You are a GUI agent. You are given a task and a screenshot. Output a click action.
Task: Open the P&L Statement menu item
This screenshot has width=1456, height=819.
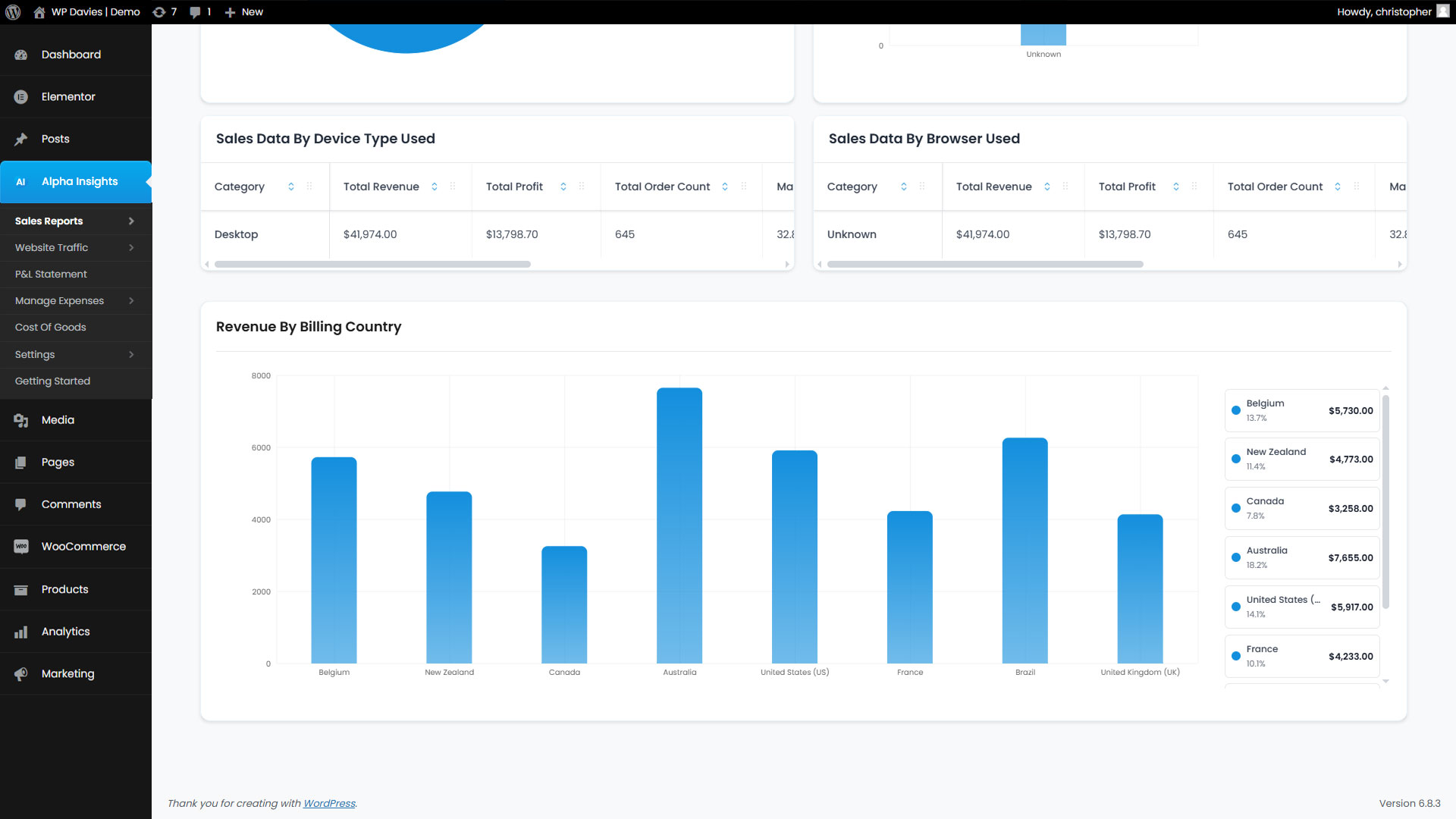coord(51,275)
